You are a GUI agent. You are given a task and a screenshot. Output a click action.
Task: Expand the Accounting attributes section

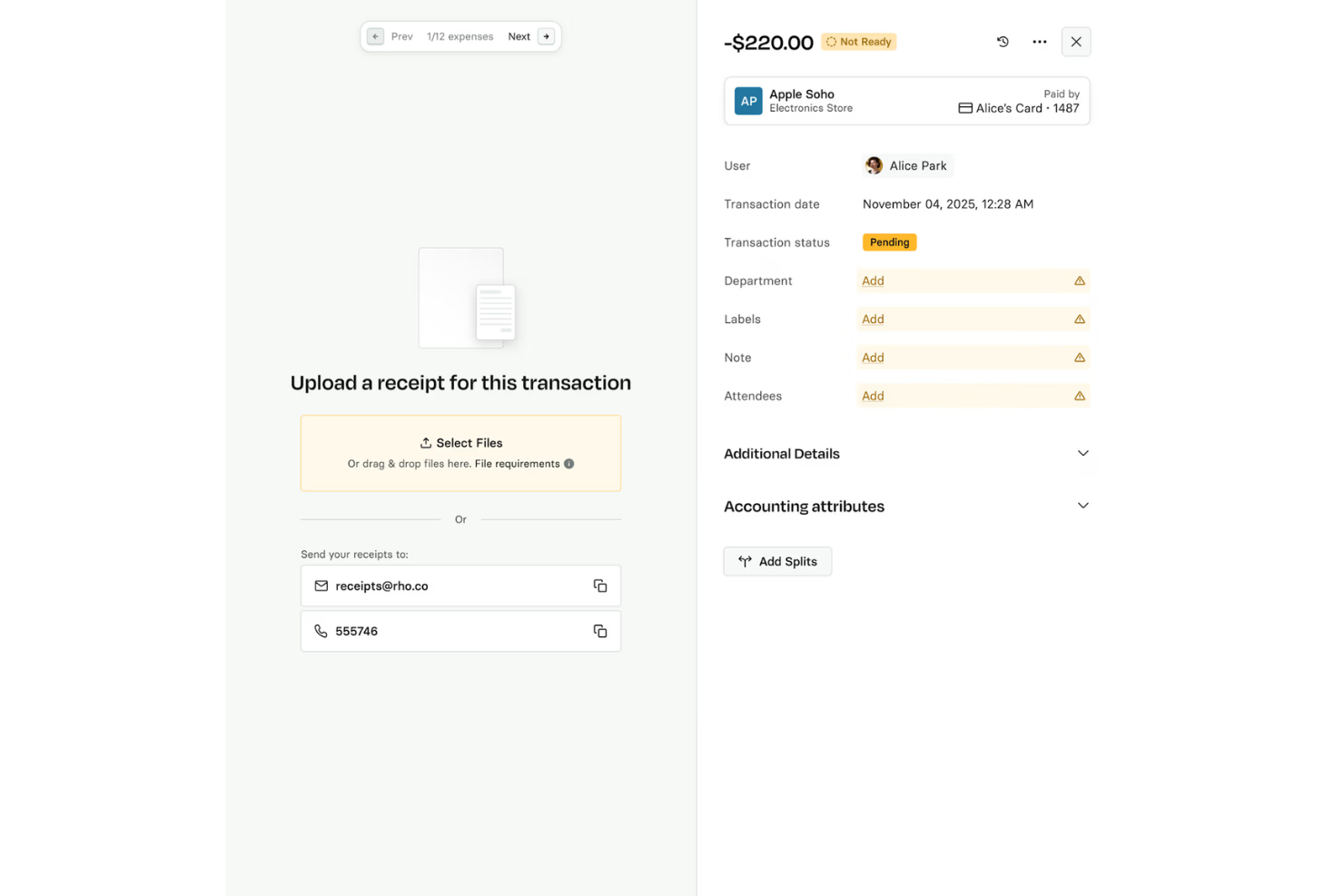pos(1082,506)
